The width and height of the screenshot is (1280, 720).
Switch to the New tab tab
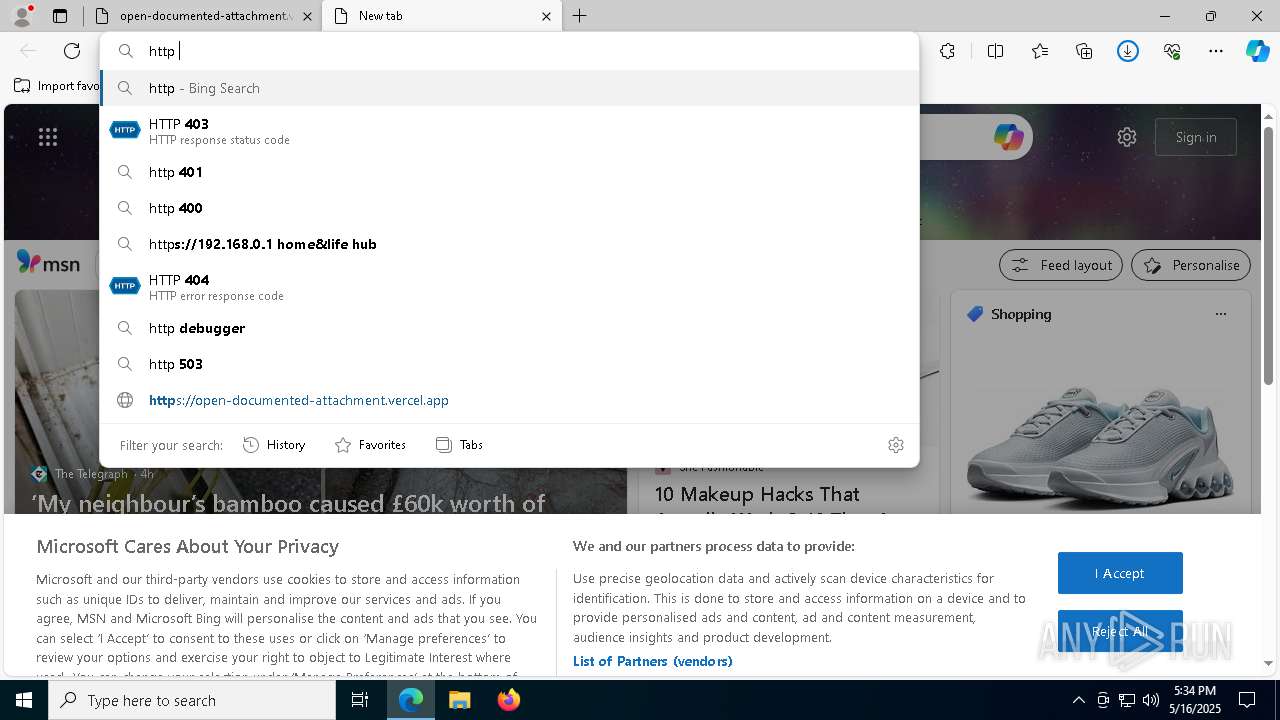(x=430, y=16)
